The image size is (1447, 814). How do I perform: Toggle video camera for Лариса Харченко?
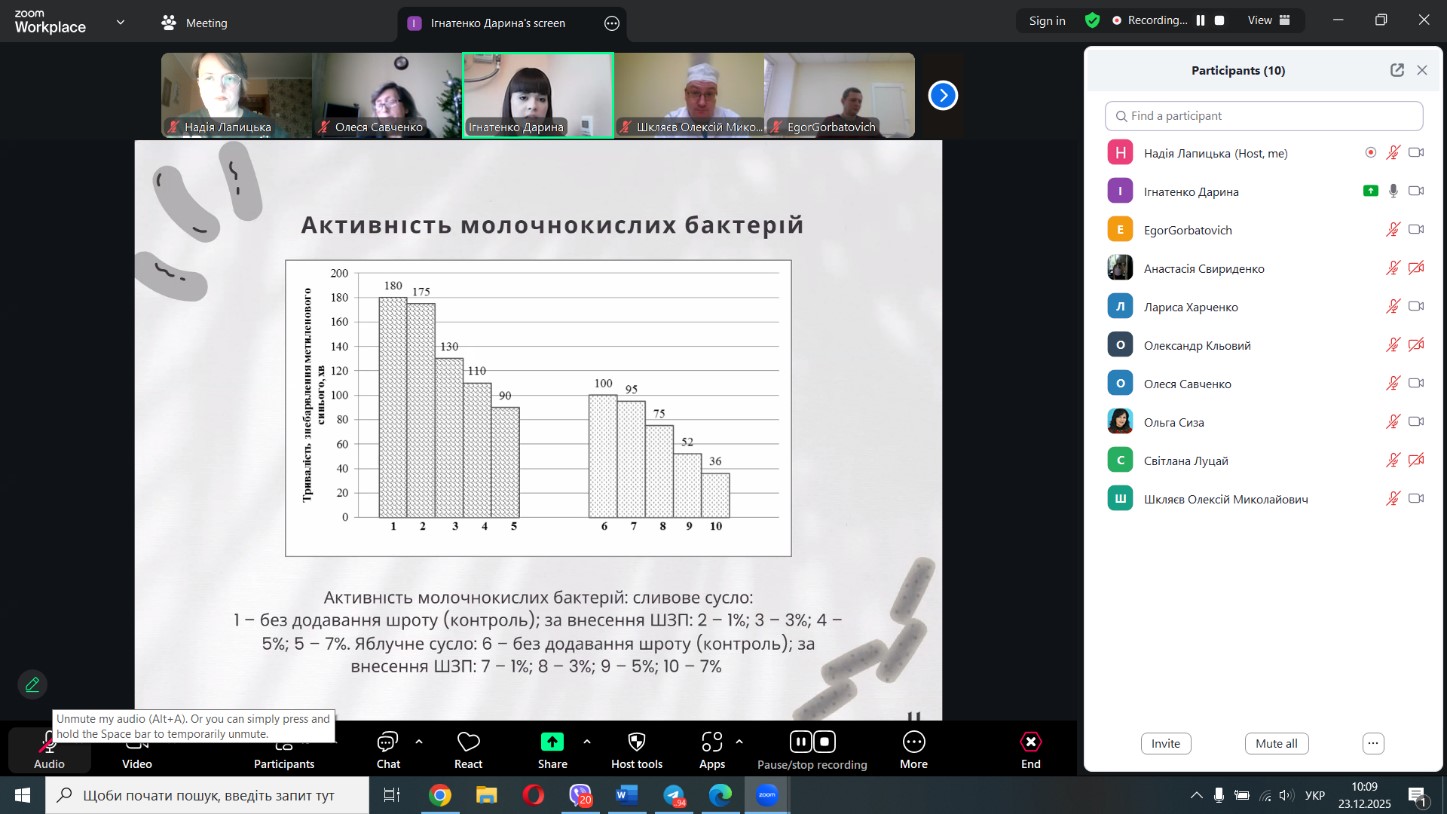pos(1416,307)
